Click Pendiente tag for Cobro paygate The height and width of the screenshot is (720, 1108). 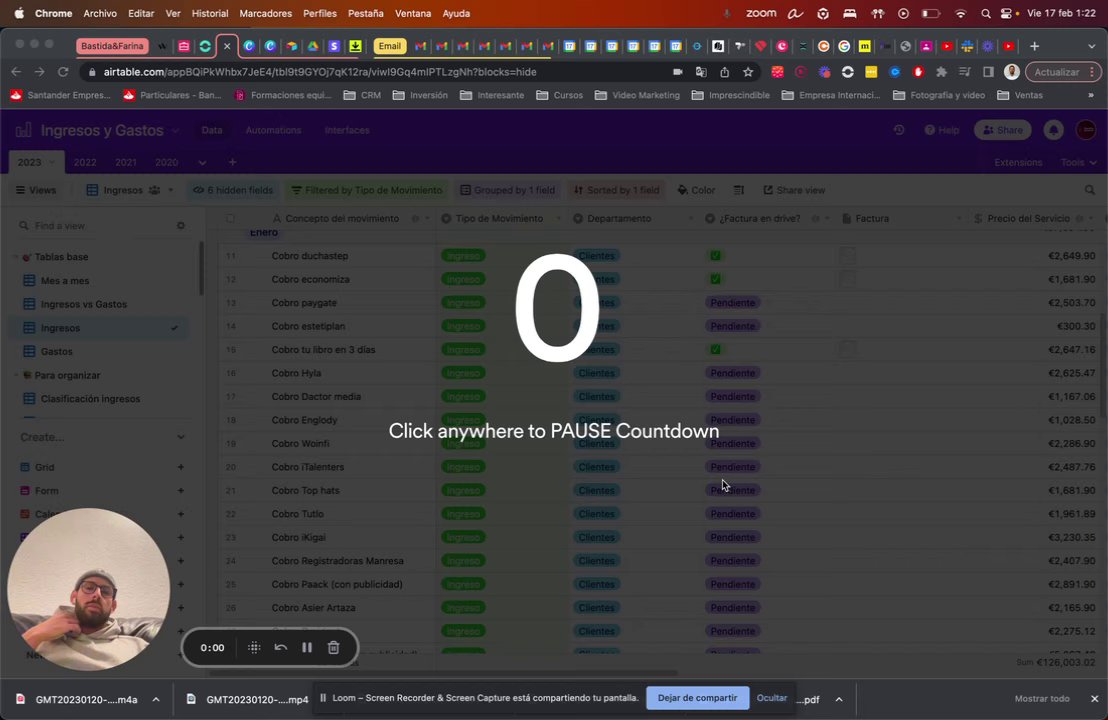(733, 302)
